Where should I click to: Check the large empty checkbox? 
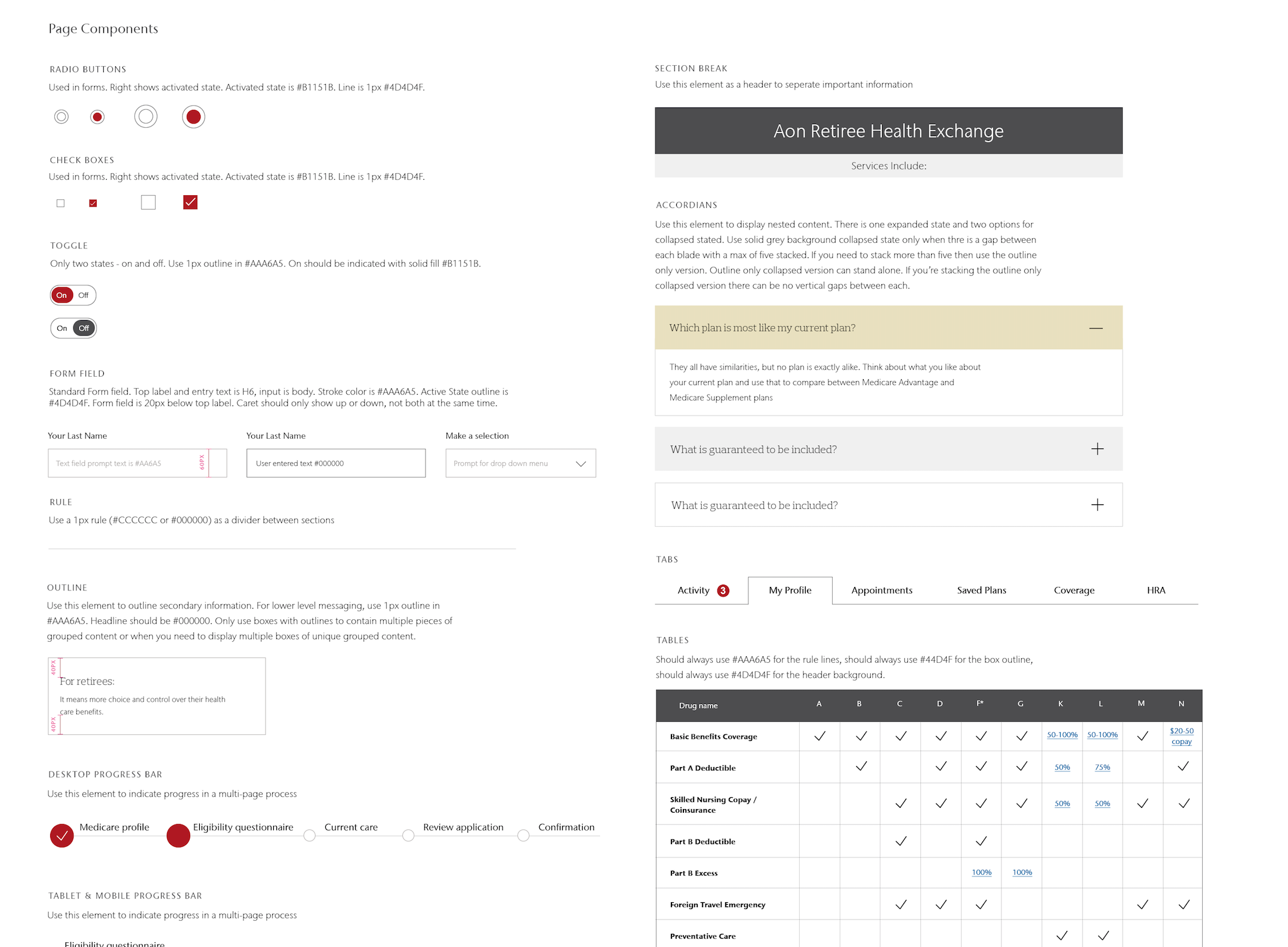point(148,202)
